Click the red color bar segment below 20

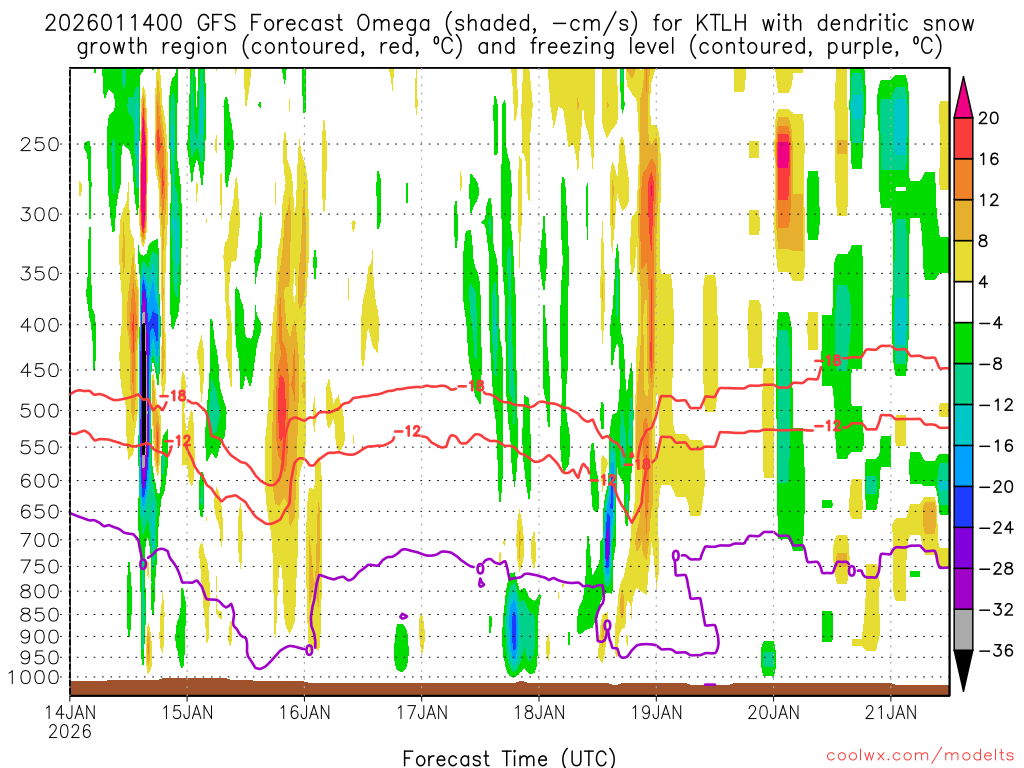[963, 138]
